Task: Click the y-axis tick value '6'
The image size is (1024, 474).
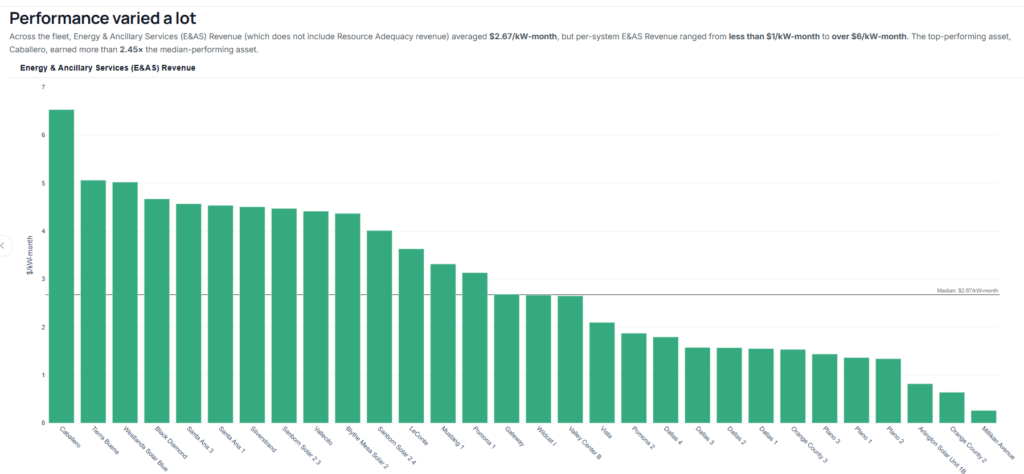Action: pyautogui.click(x=43, y=135)
